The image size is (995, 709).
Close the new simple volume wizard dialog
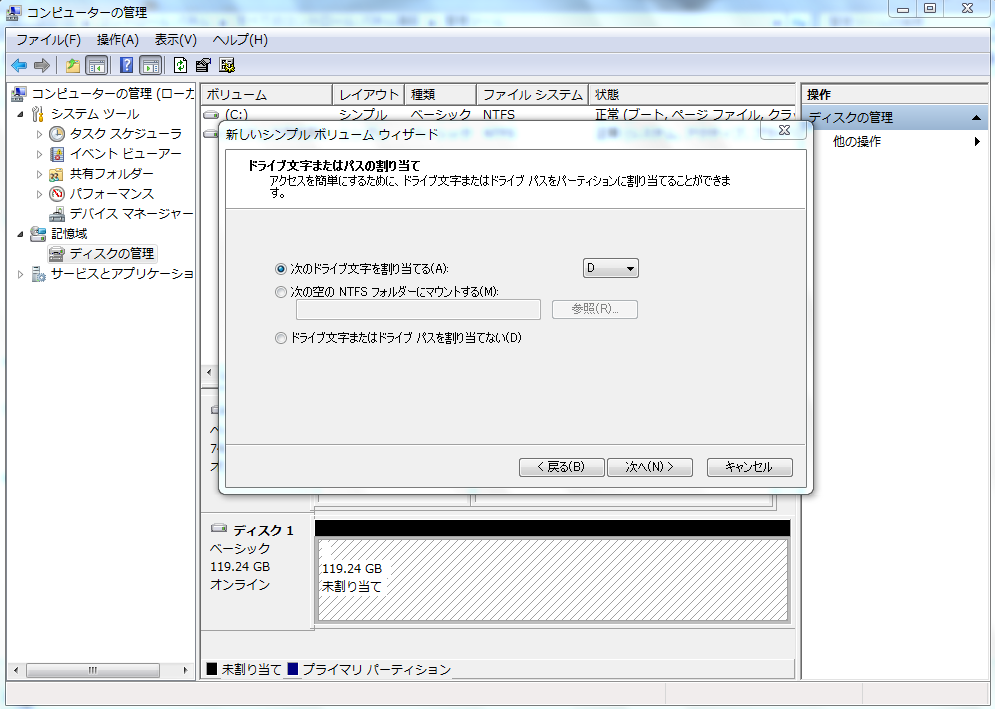pyautogui.click(x=784, y=130)
